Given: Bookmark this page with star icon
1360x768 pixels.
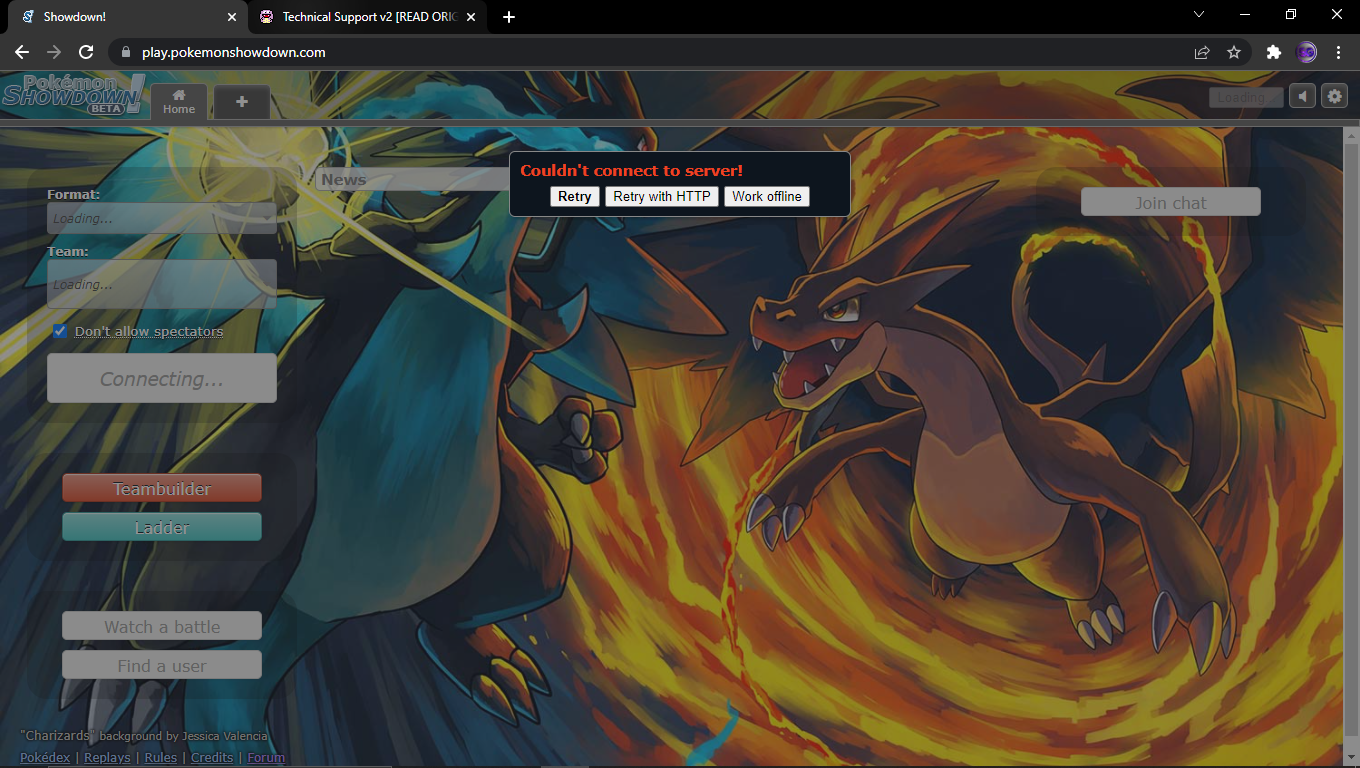Looking at the screenshot, I should click(1234, 52).
